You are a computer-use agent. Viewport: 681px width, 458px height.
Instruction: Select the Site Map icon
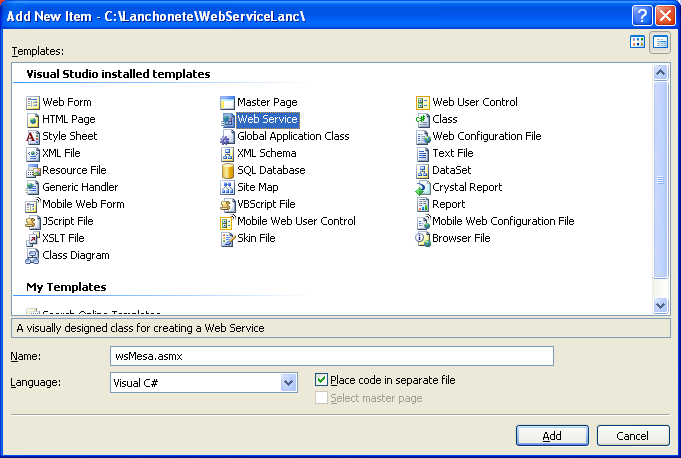227,188
